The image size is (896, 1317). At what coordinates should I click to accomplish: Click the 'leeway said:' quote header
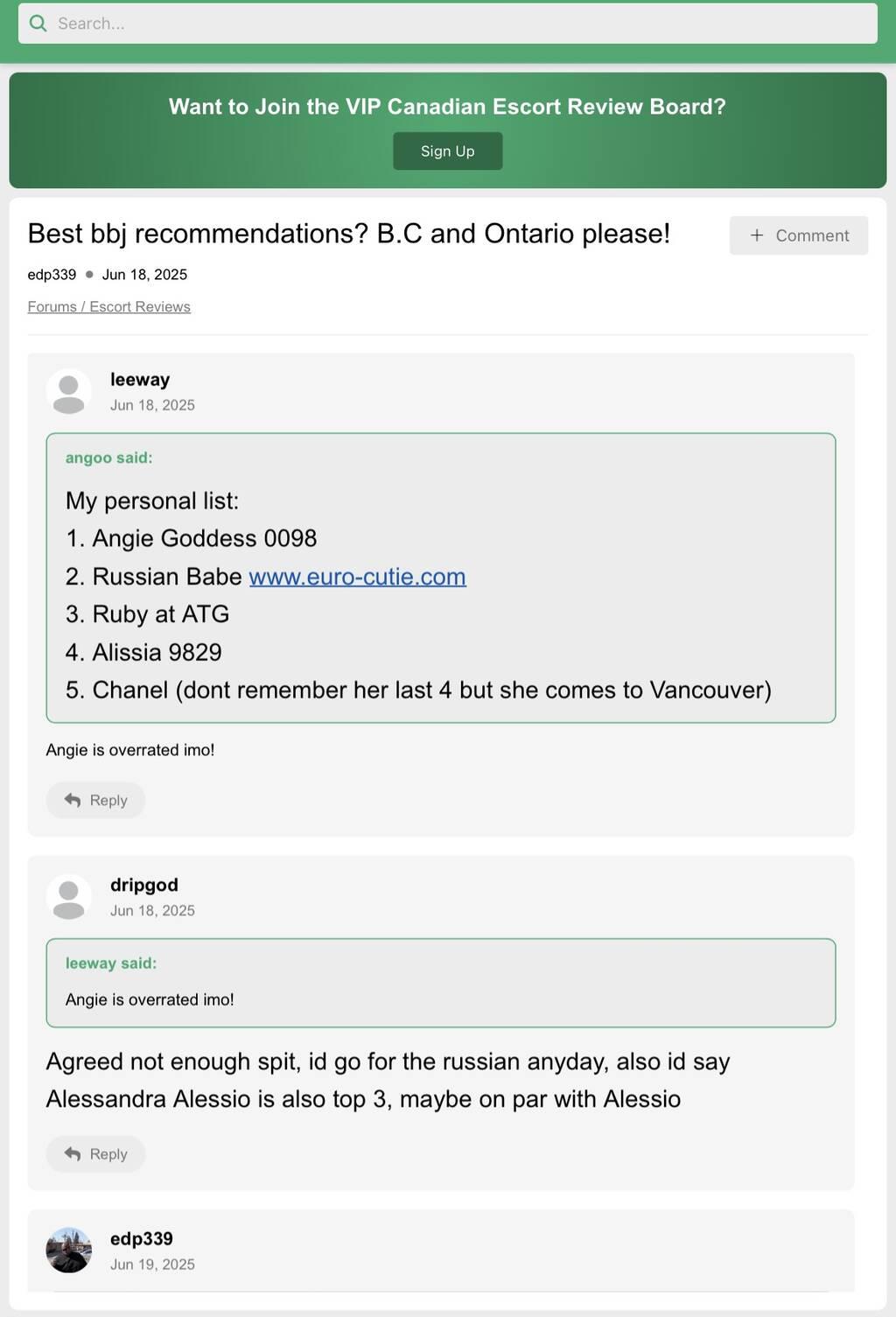tap(111, 963)
